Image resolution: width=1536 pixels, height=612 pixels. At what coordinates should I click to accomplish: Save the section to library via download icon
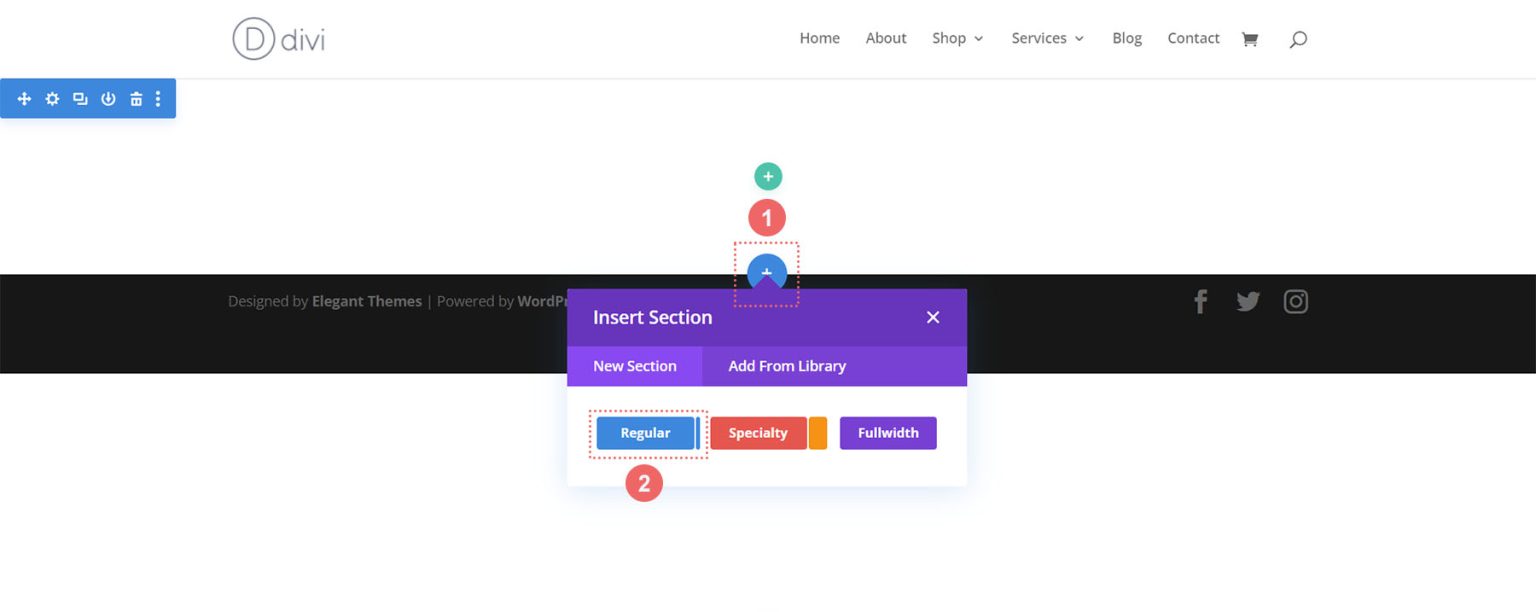pos(108,98)
